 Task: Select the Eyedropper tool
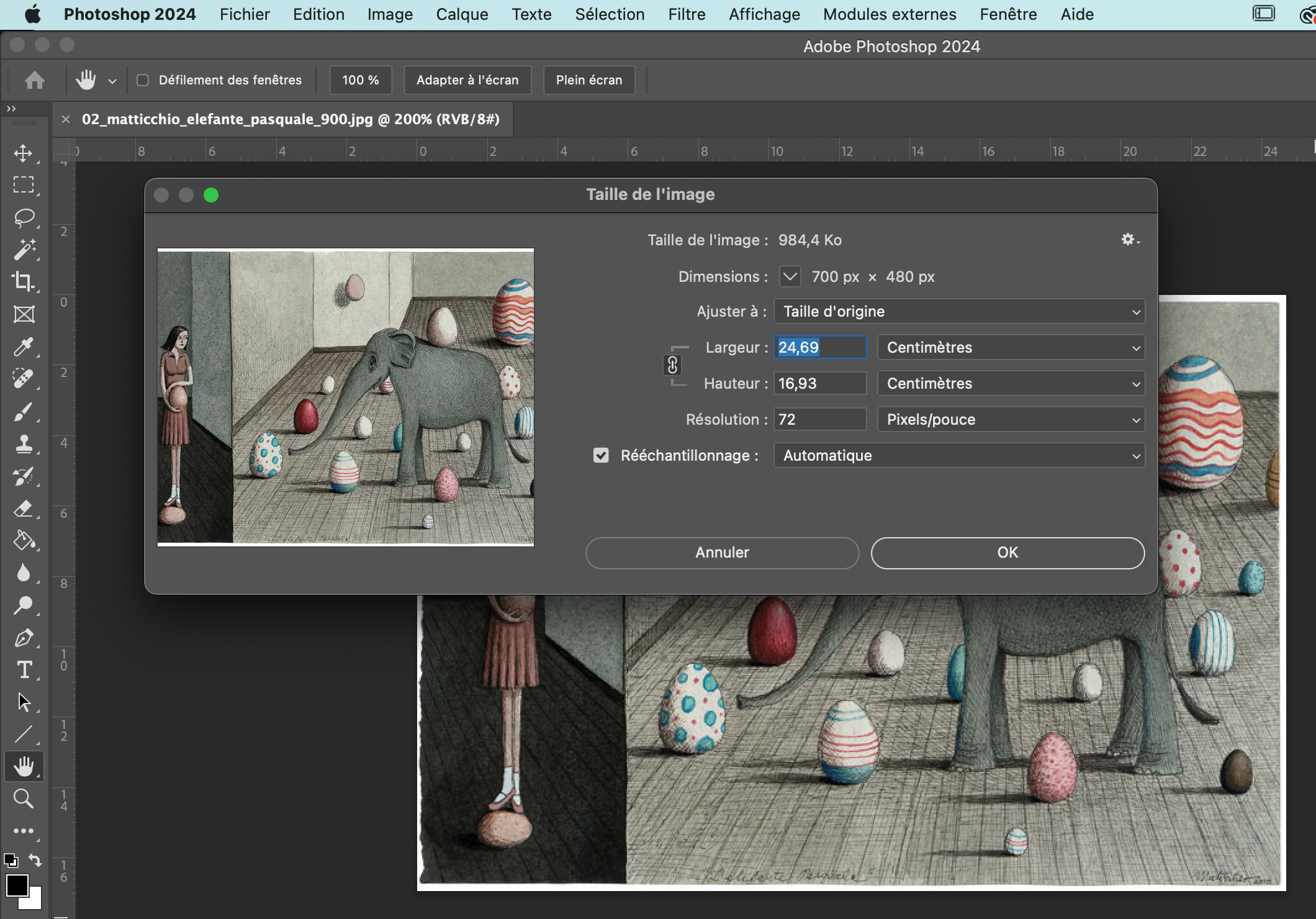pos(24,346)
